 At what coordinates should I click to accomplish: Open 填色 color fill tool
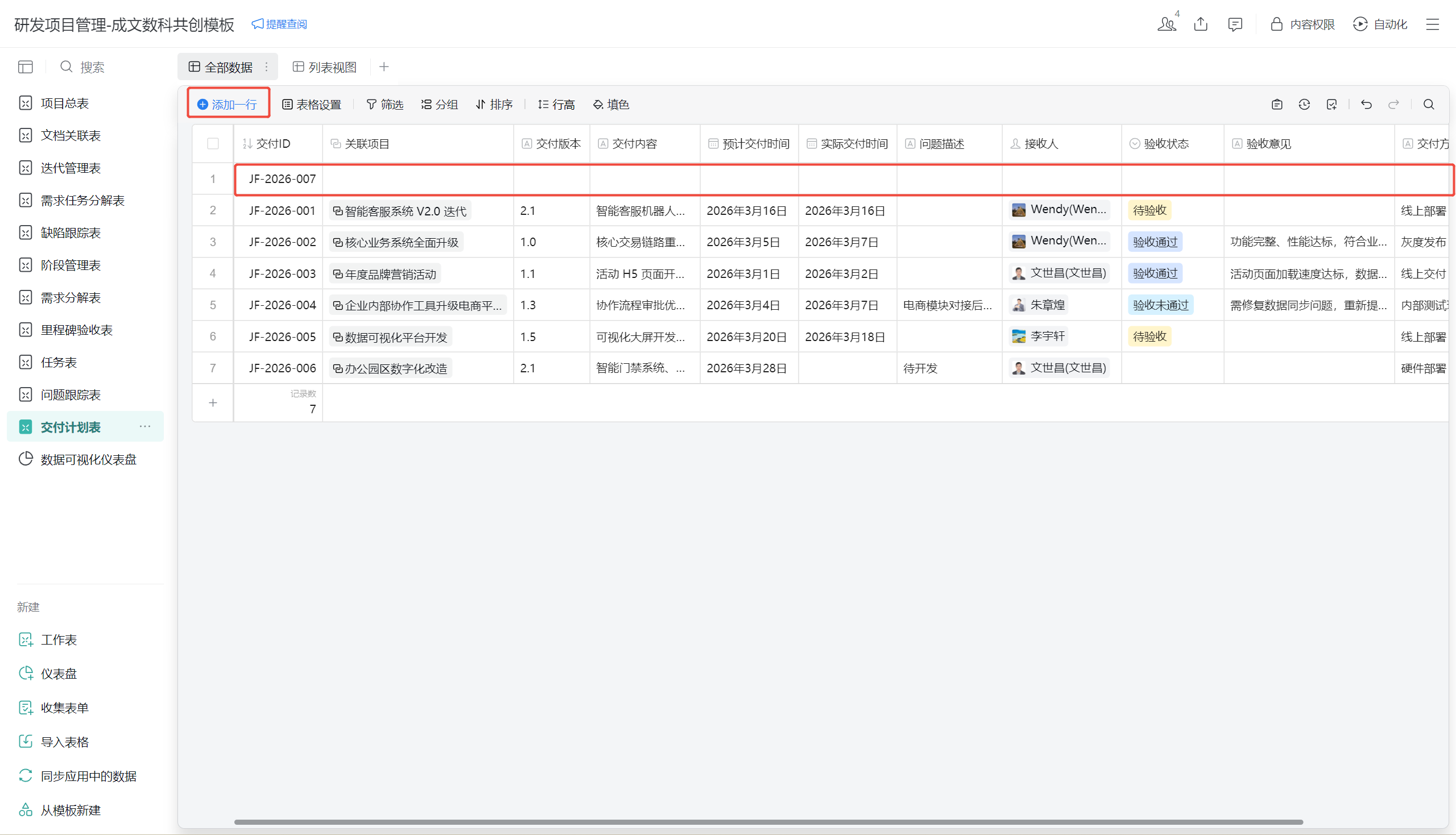click(611, 105)
